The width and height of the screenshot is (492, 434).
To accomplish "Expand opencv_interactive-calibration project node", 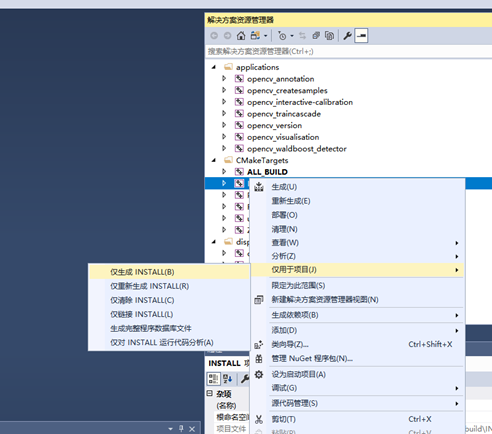I will tap(224, 102).
